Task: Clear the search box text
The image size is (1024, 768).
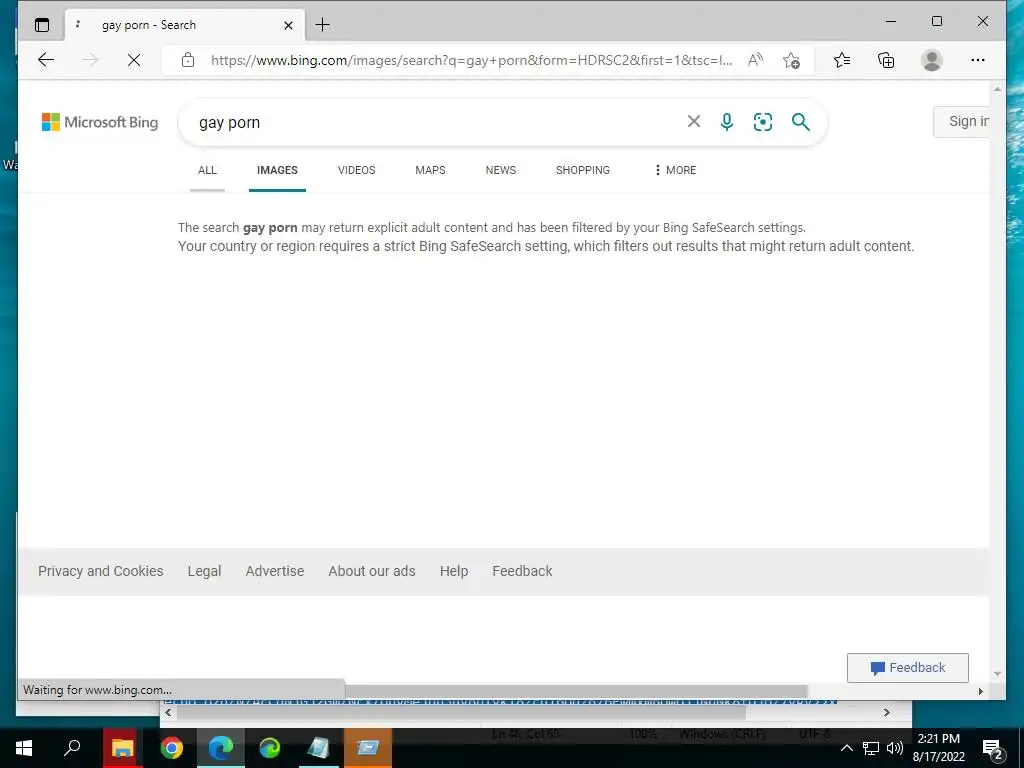Action: (x=694, y=121)
